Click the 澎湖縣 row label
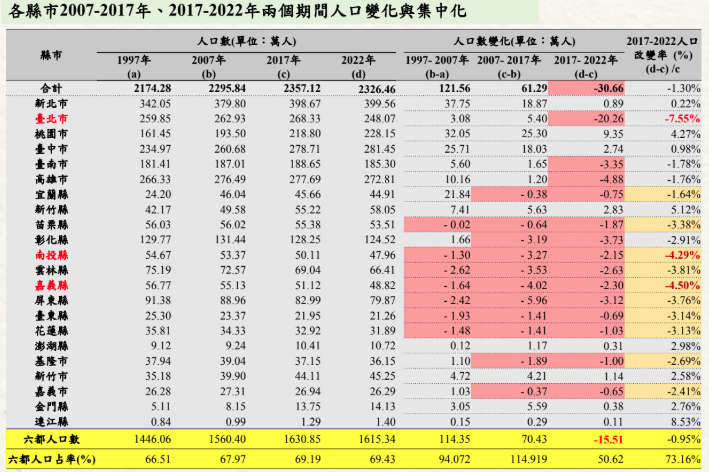Viewport: 709px width, 472px height. point(51,346)
